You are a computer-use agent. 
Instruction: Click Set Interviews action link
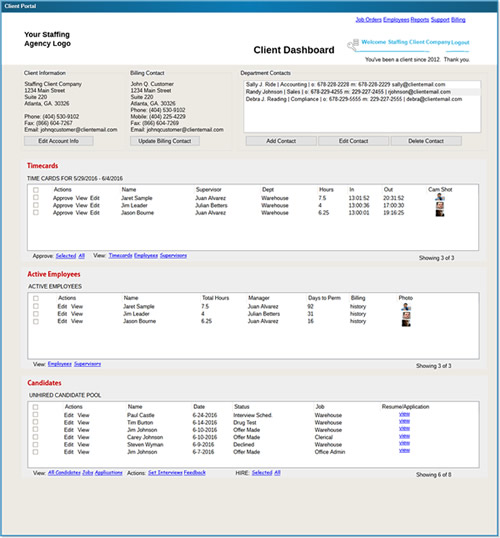pyautogui.click(x=165, y=473)
